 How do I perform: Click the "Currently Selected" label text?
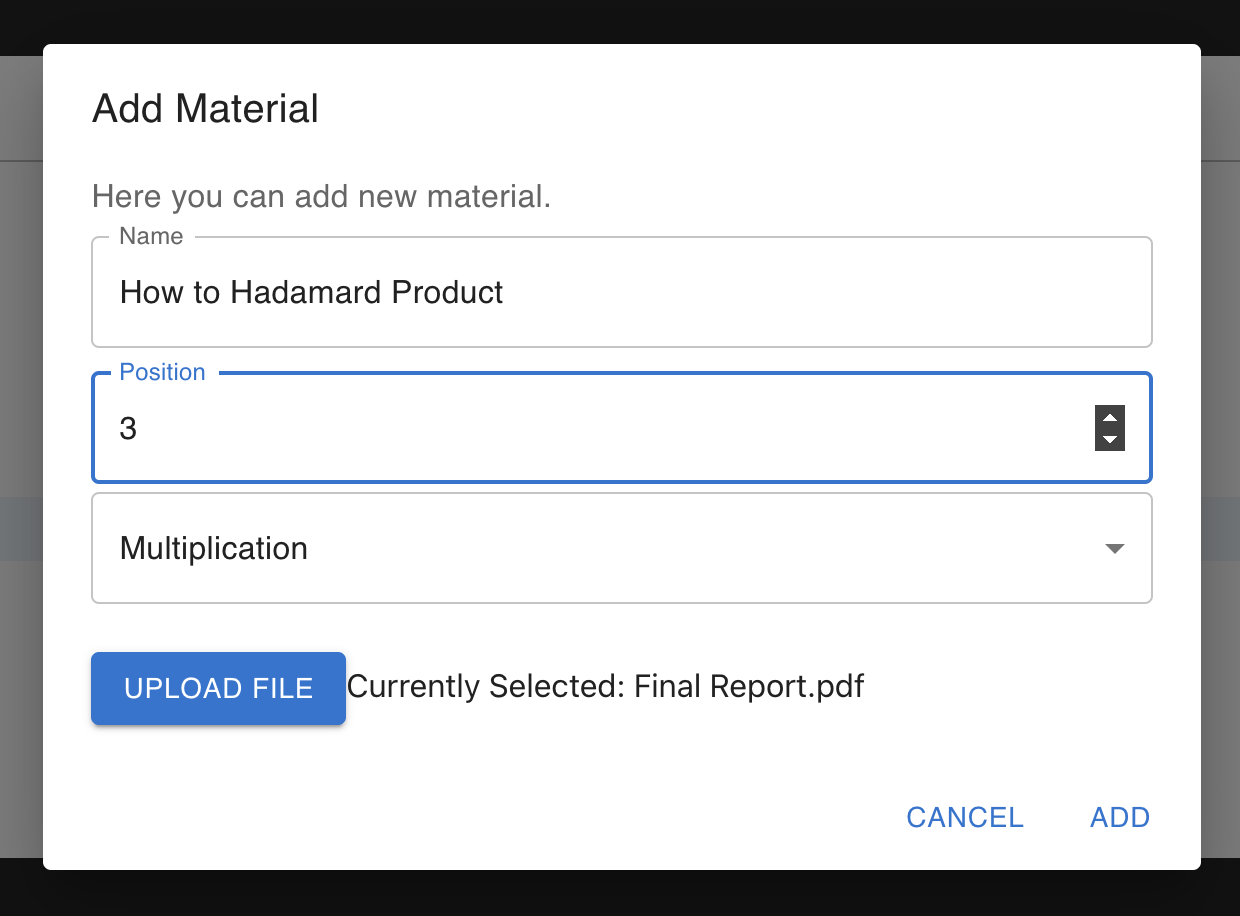tap(486, 687)
